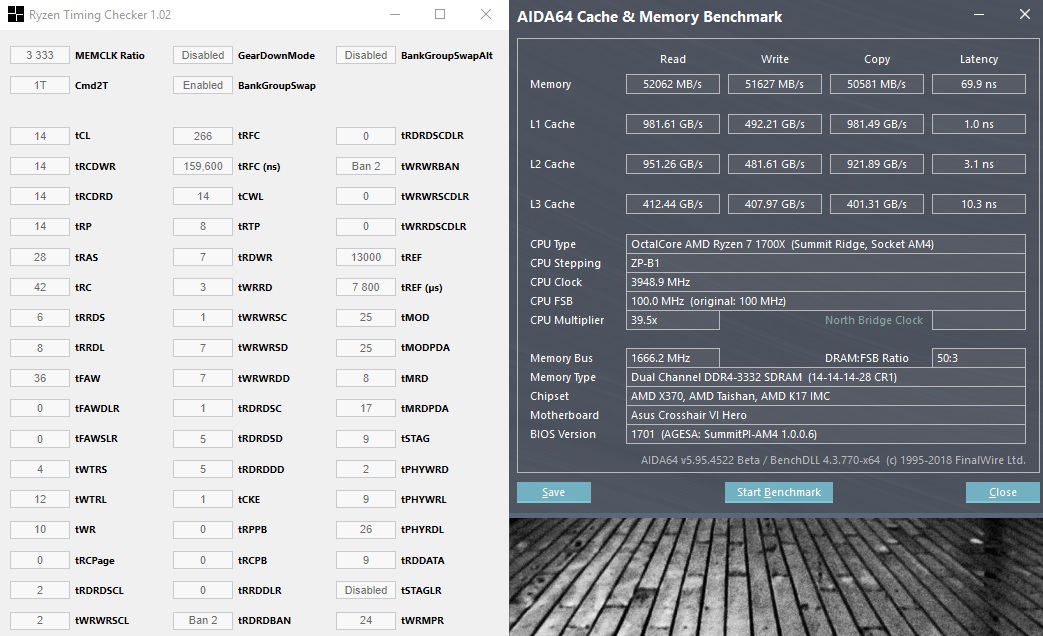This screenshot has width=1043, height=636.
Task: Click the AIDA64 version copyright text
Action: [x=833, y=460]
